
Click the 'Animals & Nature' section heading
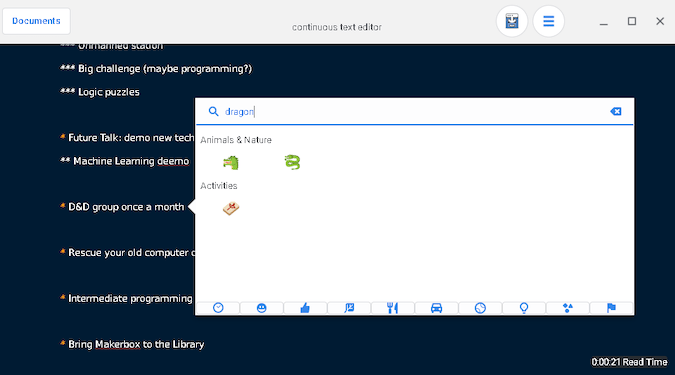[x=236, y=140]
